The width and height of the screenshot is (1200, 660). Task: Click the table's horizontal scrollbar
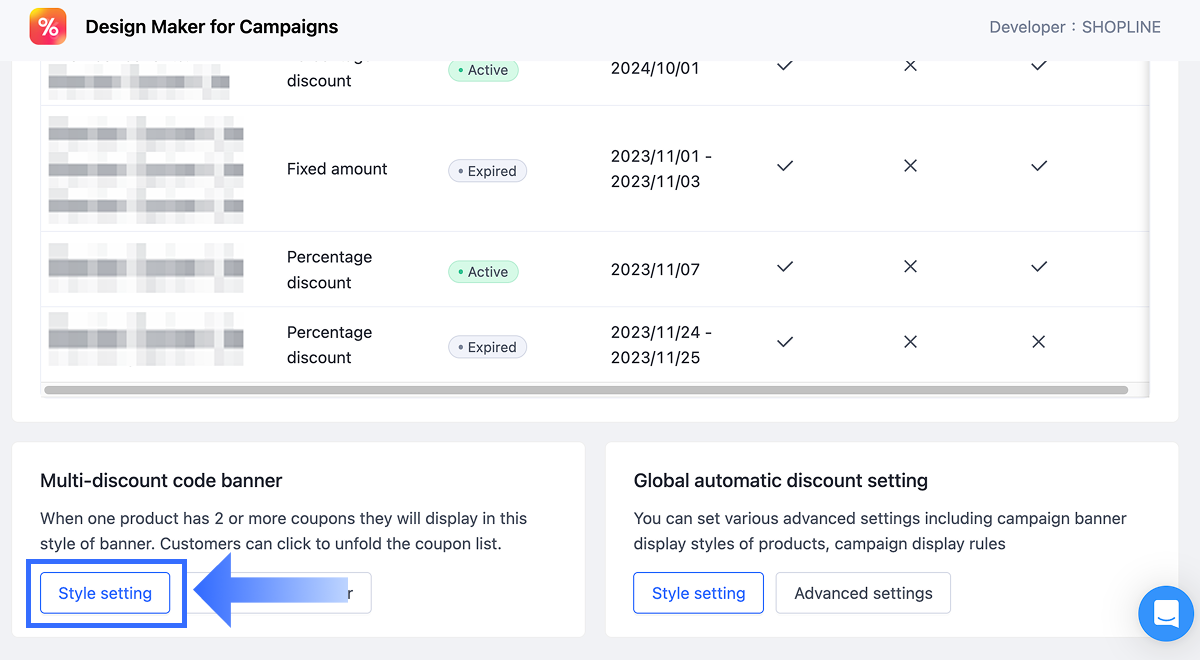(x=586, y=390)
